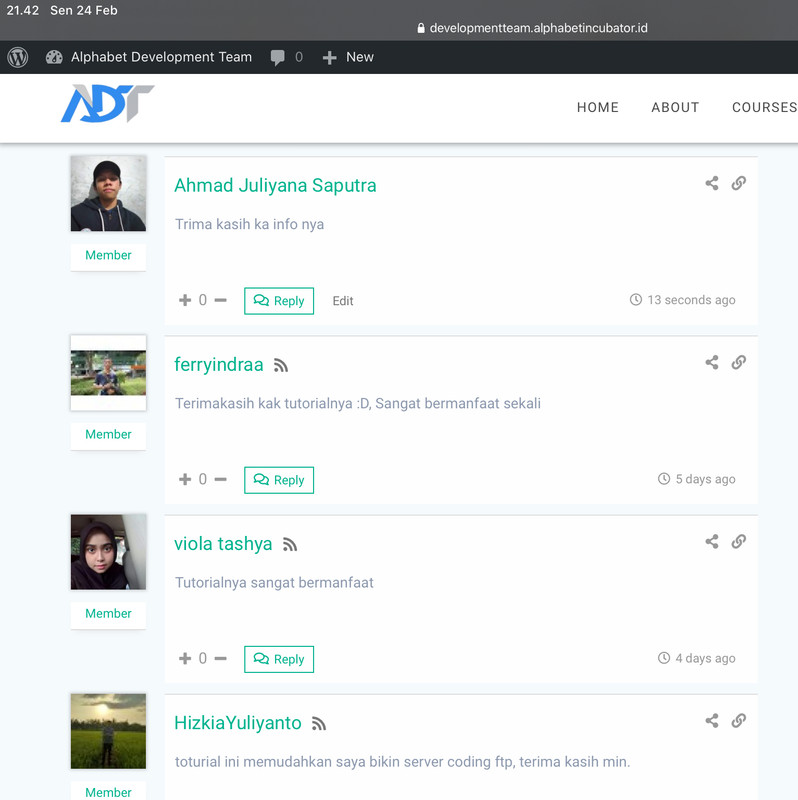Click the clock icon beside '5 days ago'
The image size is (798, 800).
pos(664,479)
